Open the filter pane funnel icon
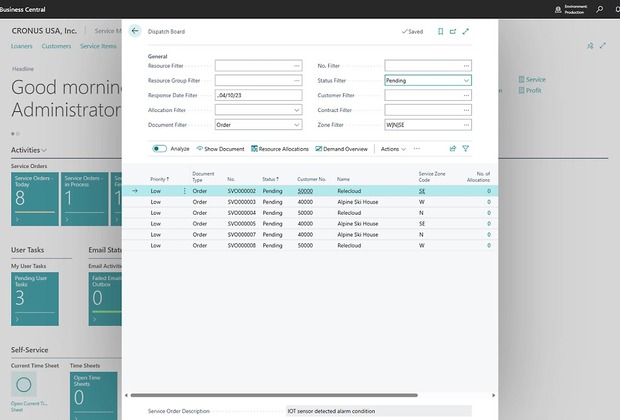This screenshot has width=620, height=420. (465, 149)
